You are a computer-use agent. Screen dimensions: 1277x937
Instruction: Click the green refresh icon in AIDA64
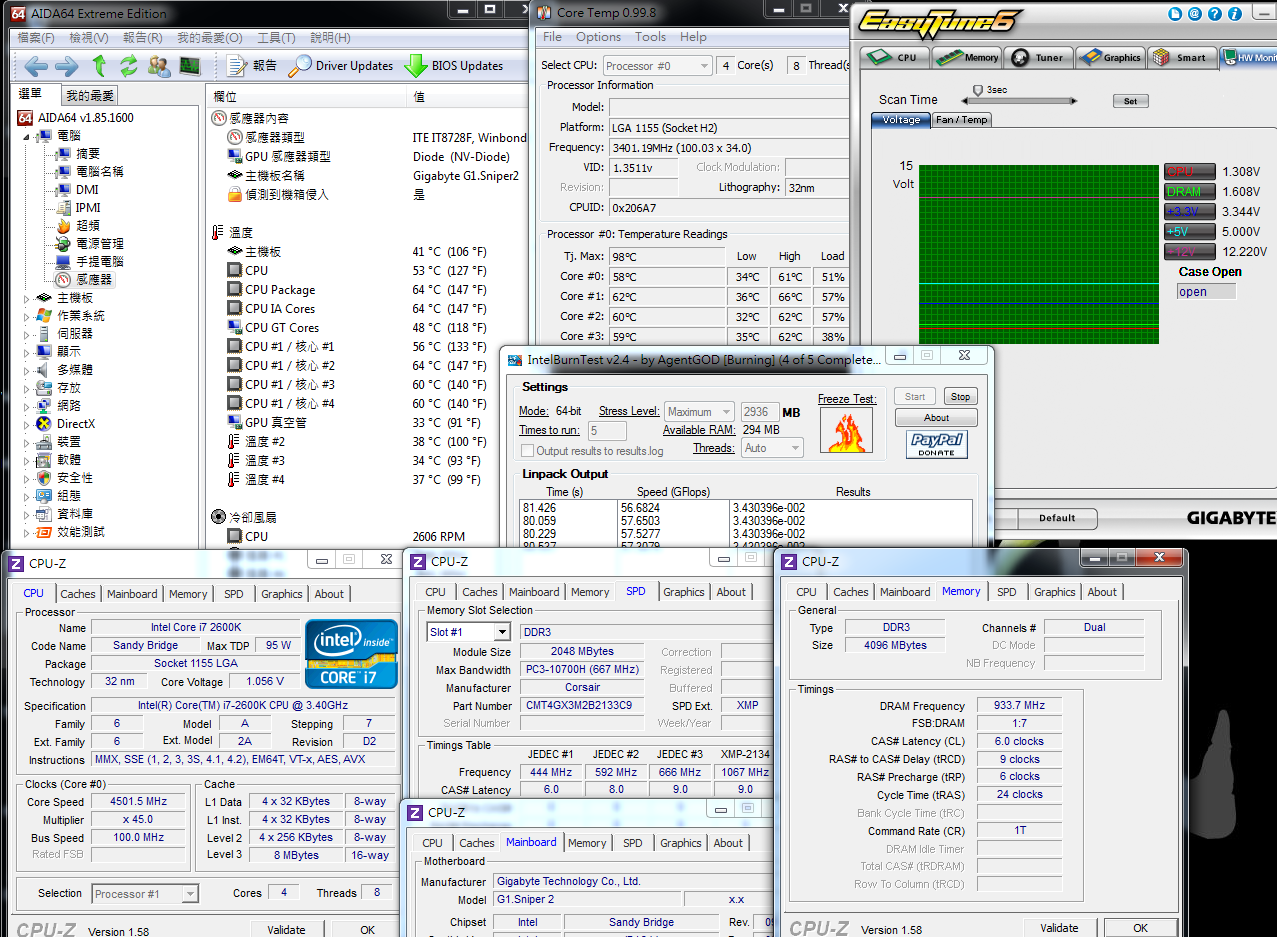pos(129,66)
